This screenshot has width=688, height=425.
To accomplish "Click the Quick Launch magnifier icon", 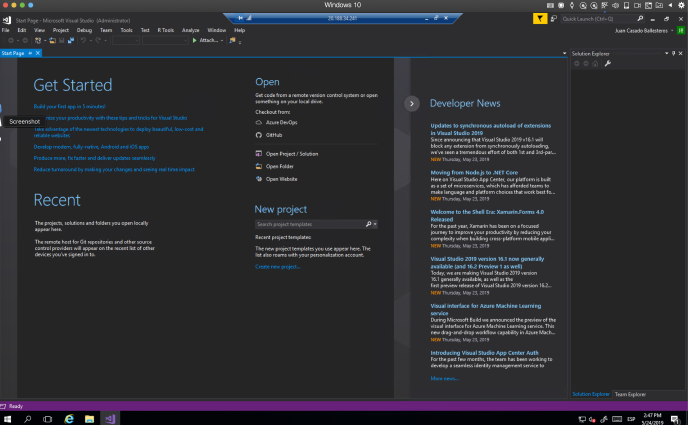I will pos(640,18).
